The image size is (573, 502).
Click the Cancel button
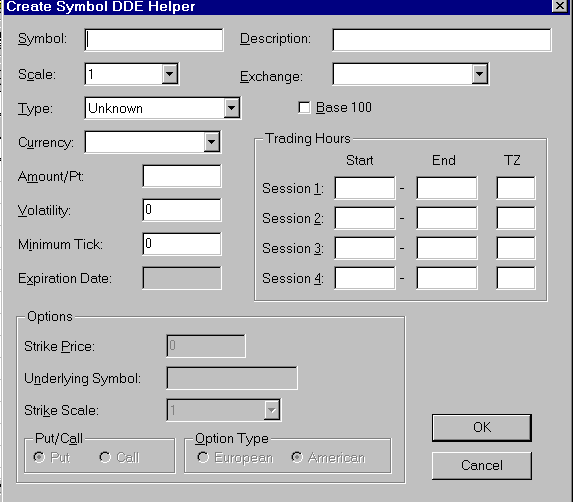pos(482,465)
